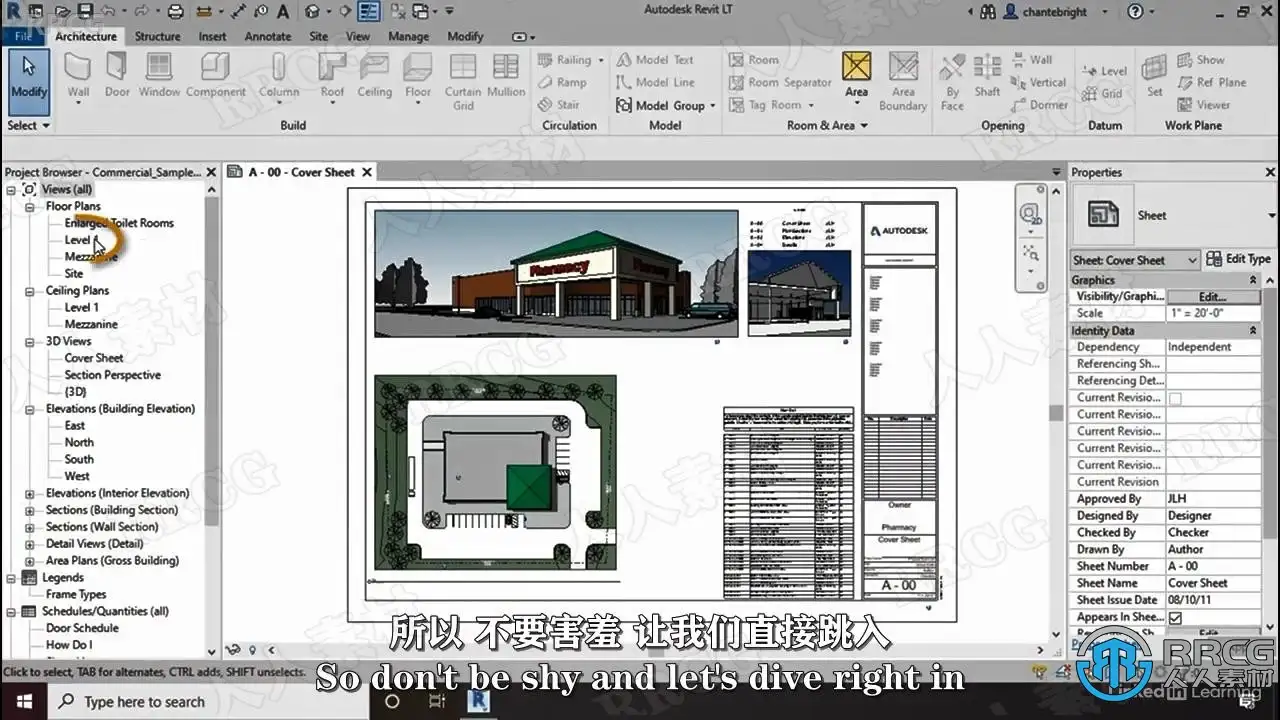Click the Set work plane tool

(1155, 76)
